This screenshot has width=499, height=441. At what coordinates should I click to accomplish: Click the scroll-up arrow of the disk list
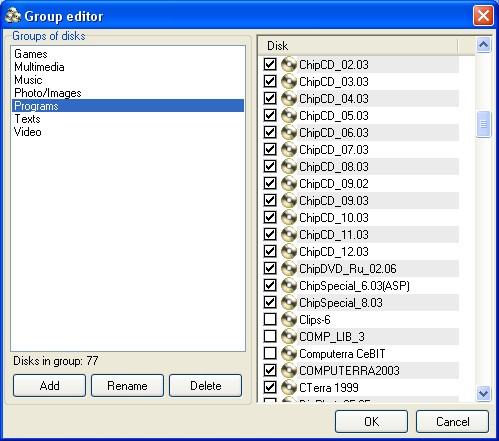(483, 45)
